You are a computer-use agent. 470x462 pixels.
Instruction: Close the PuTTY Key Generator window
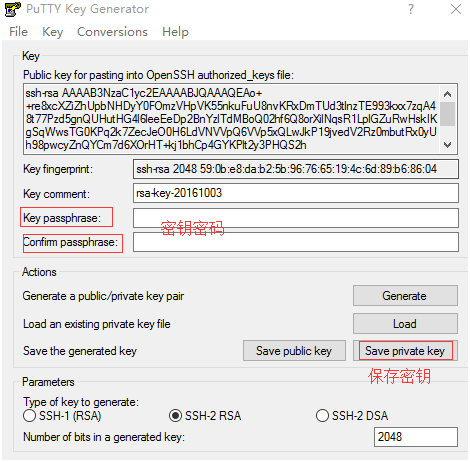pos(456,9)
